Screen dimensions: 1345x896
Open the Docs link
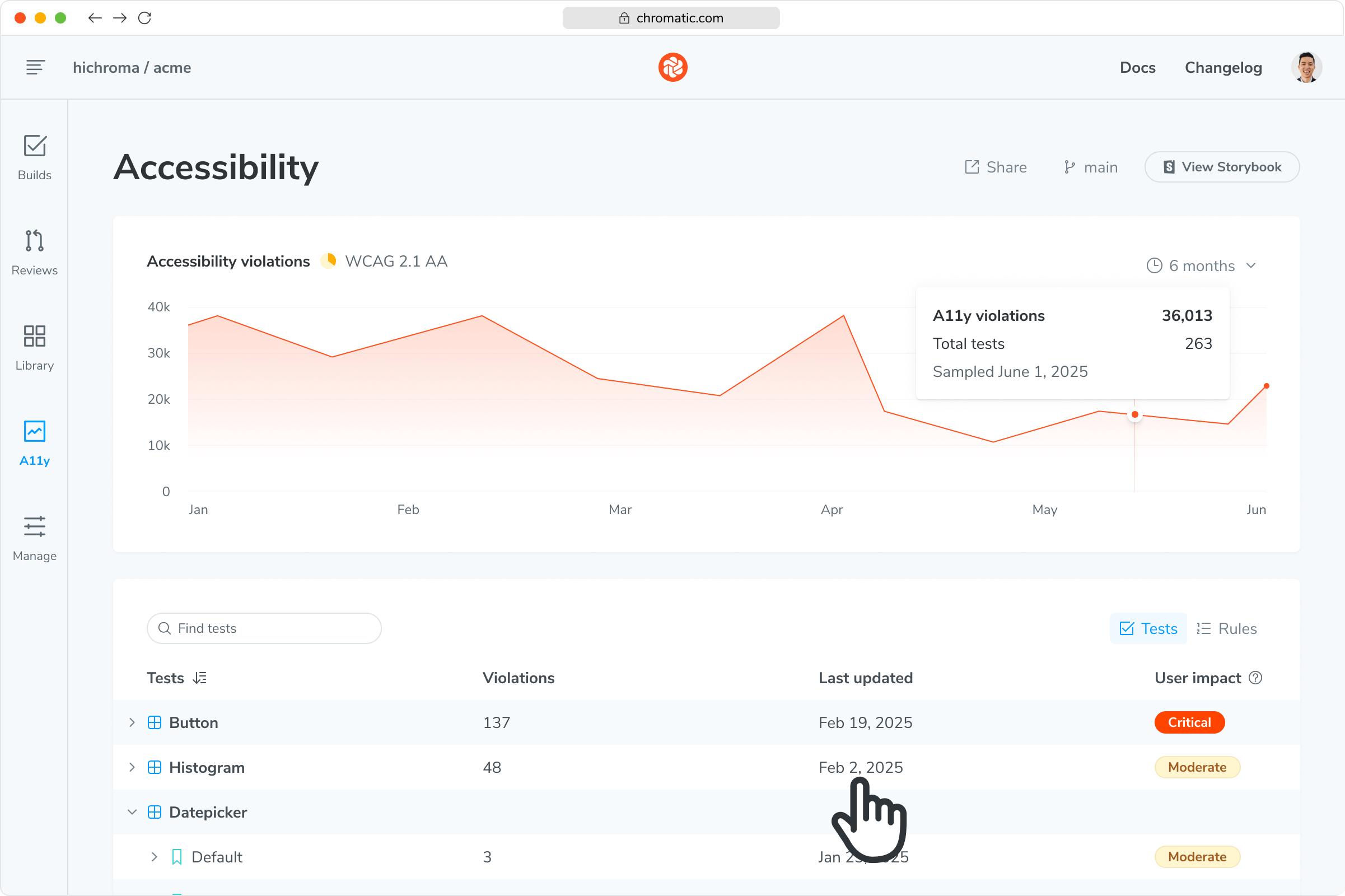pyautogui.click(x=1137, y=67)
